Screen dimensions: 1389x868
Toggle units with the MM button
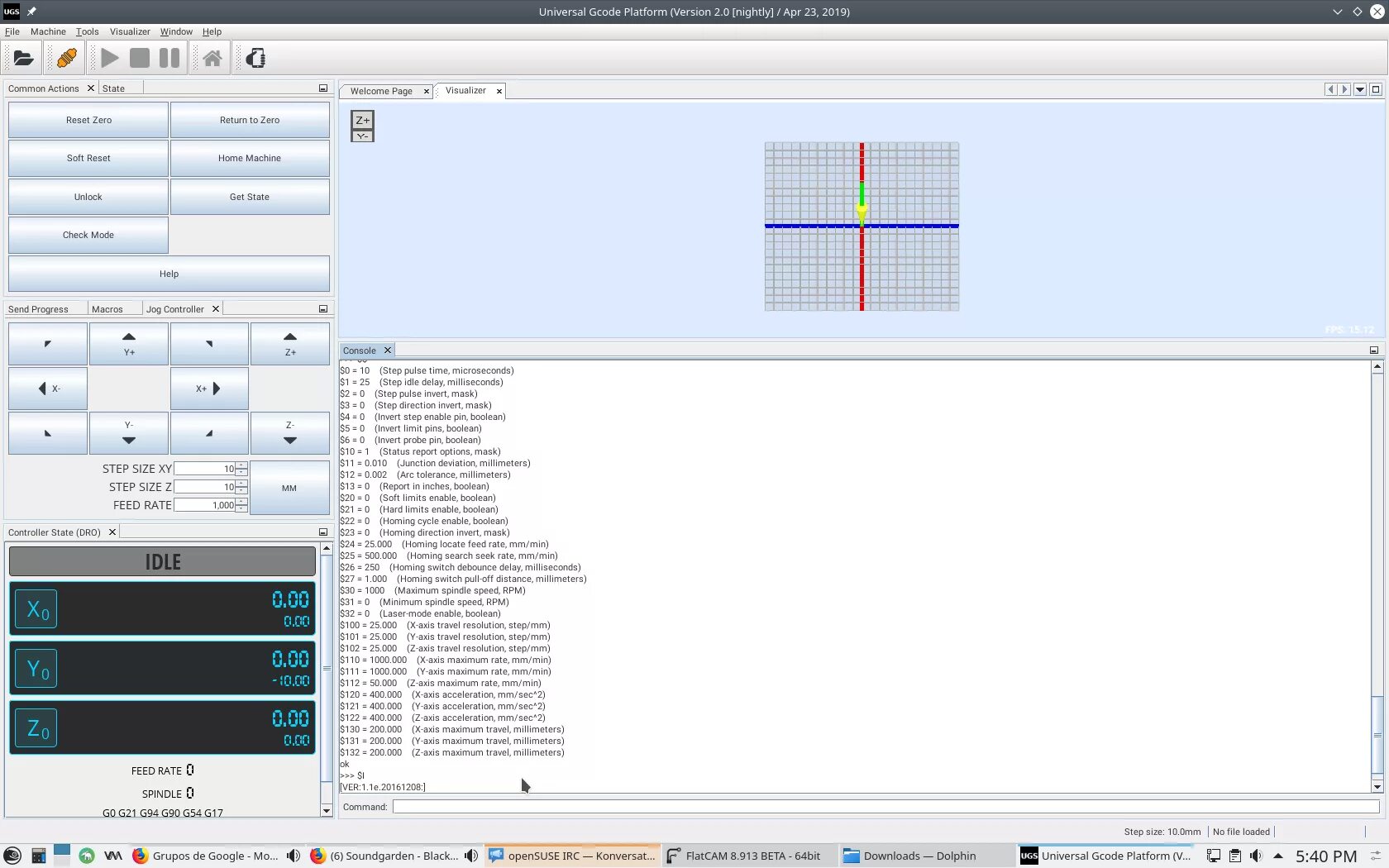289,488
